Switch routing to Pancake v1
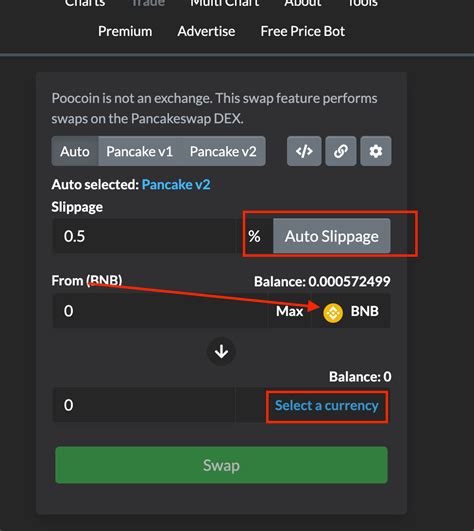This screenshot has width=474, height=531. 139,151
